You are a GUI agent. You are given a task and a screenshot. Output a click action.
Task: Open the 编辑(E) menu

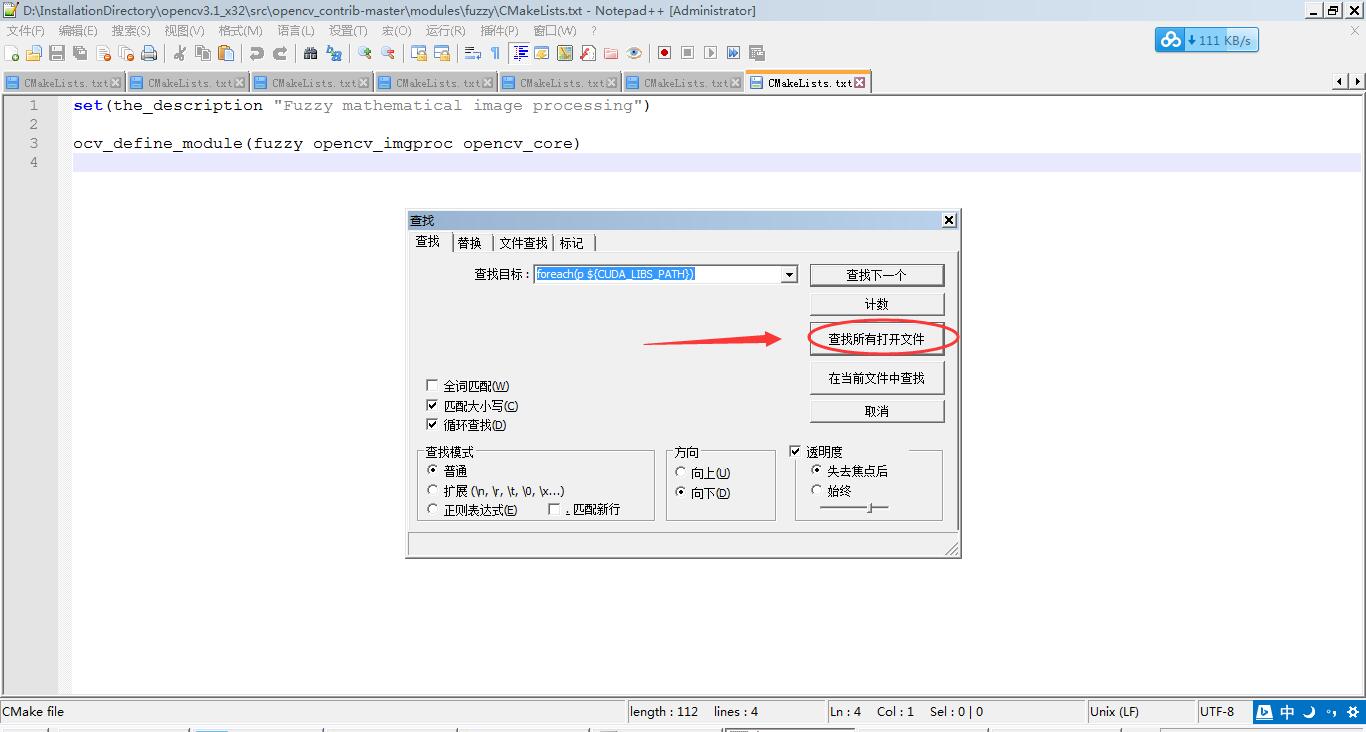point(78,31)
